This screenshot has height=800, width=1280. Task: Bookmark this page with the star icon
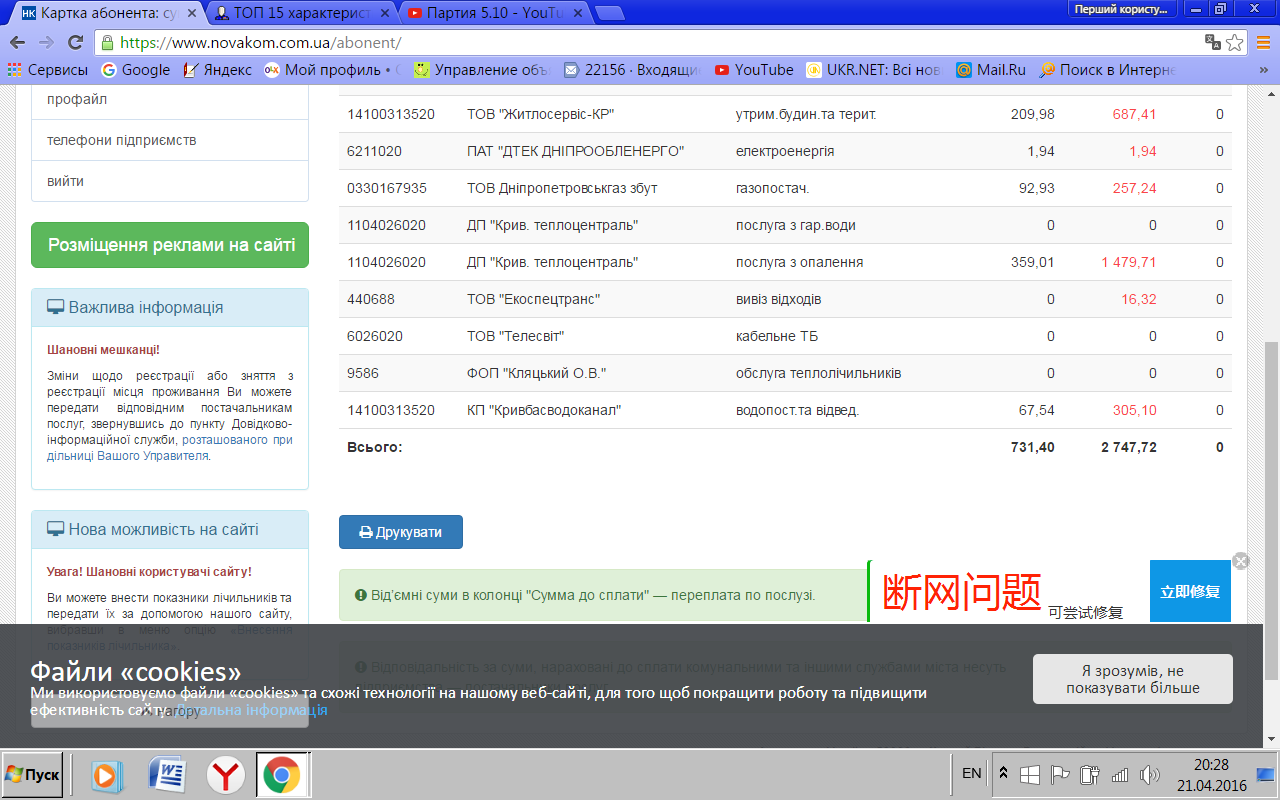coord(1235,43)
